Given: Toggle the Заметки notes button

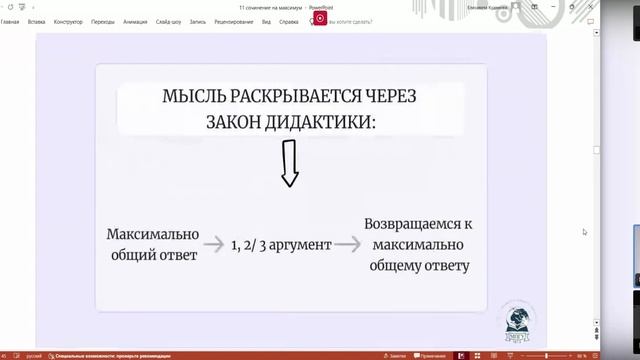Looking at the screenshot, I should (395, 356).
